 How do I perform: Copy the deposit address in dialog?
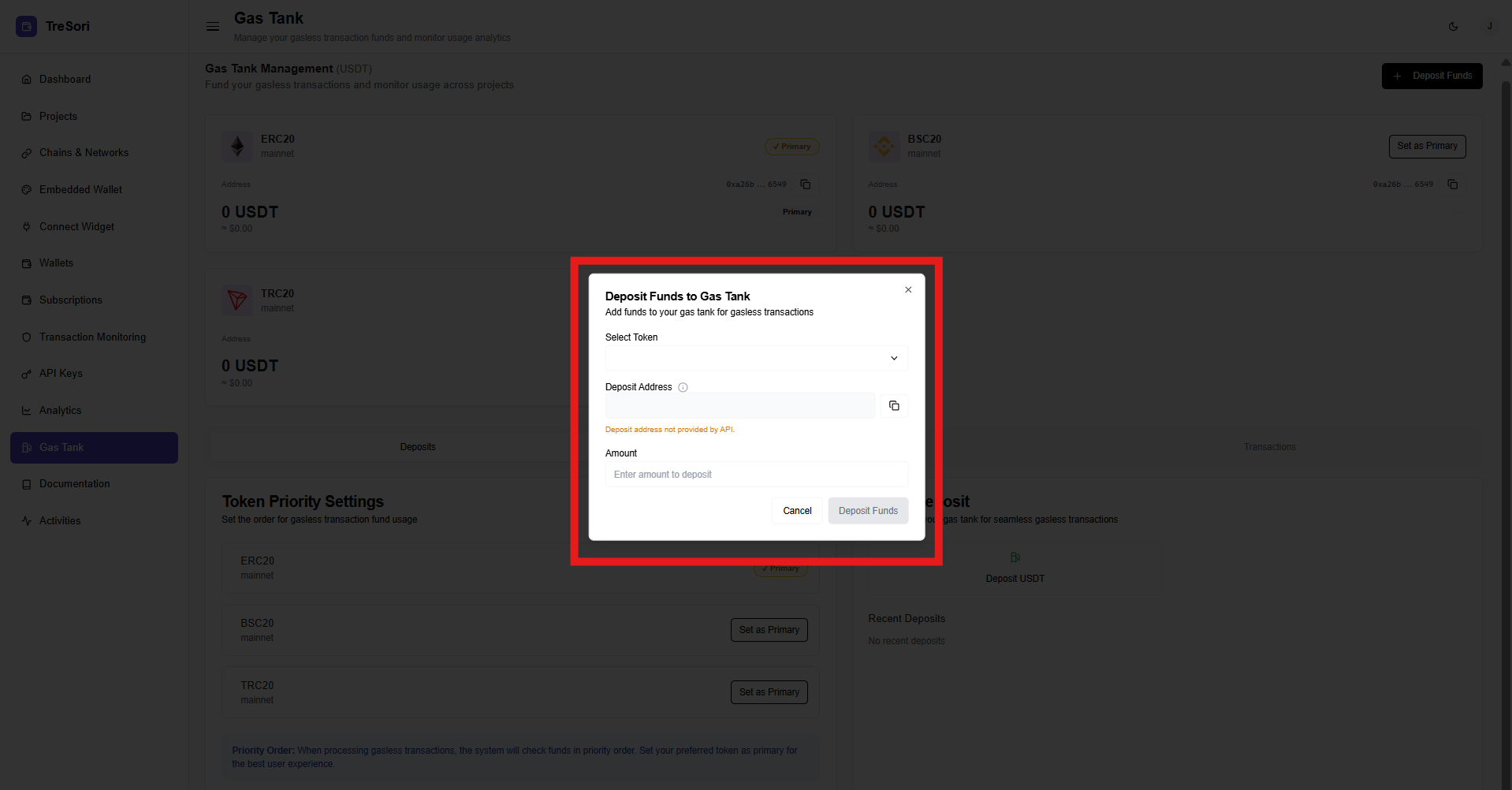pyautogui.click(x=894, y=406)
